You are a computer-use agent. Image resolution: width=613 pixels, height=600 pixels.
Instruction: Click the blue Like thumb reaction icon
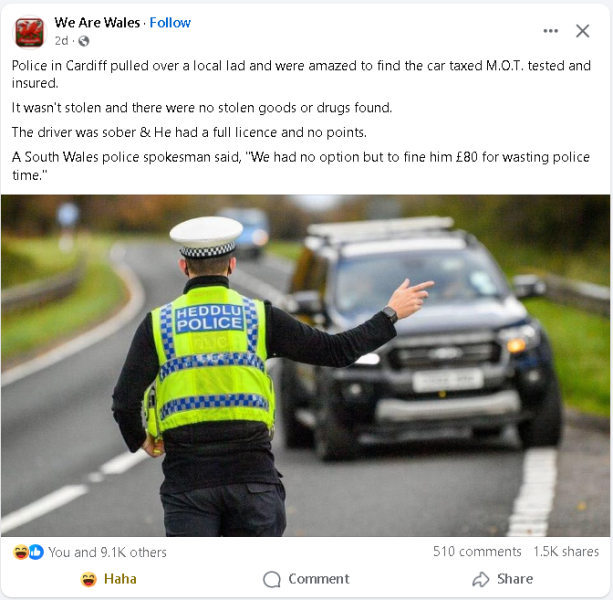coord(36,552)
